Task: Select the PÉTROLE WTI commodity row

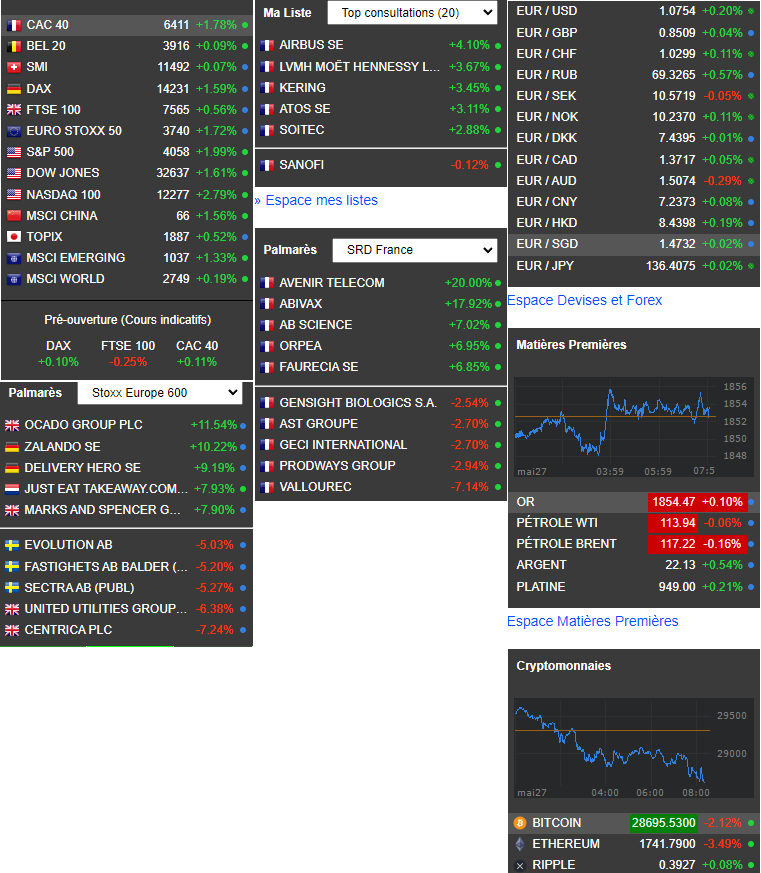Action: pyautogui.click(x=634, y=523)
